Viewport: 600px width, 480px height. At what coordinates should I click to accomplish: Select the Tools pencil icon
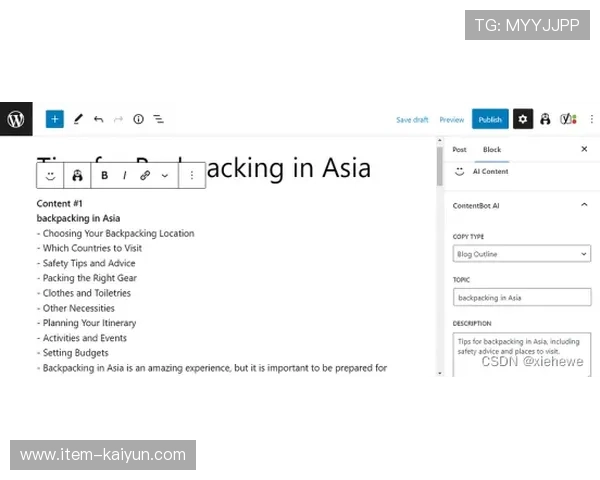(78, 119)
